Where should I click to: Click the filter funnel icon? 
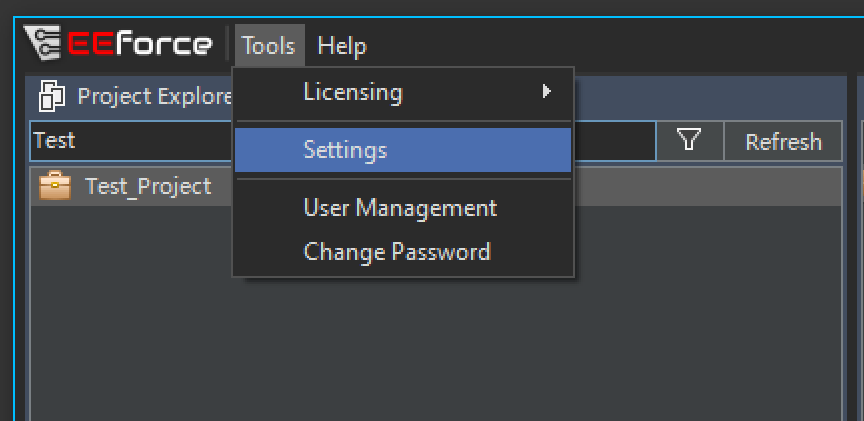pos(690,141)
